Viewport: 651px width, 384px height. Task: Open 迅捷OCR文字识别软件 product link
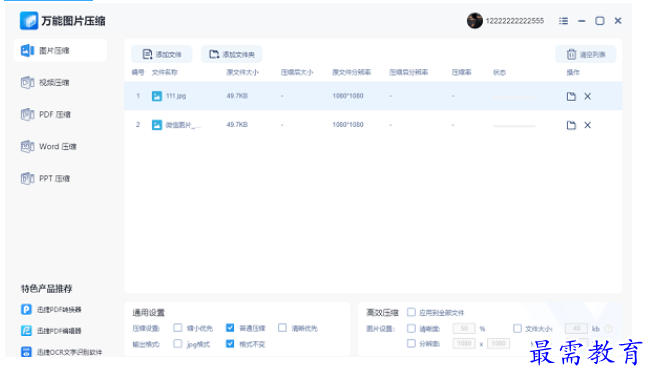[x=69, y=352]
